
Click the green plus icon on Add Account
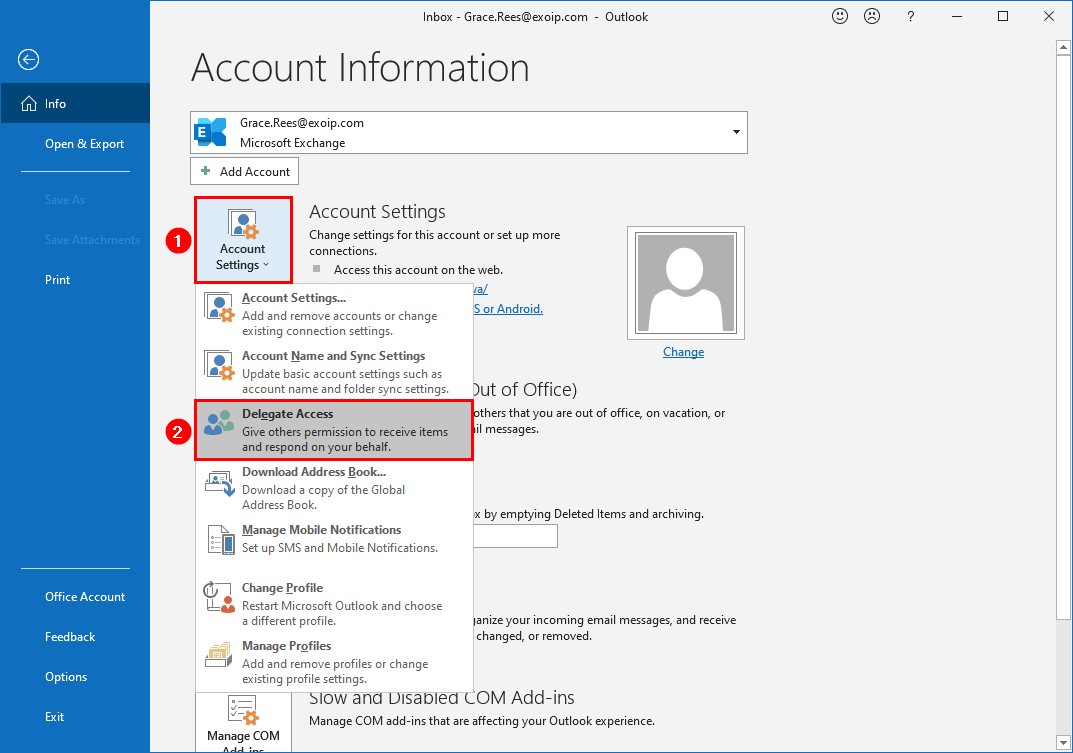pyautogui.click(x=205, y=170)
